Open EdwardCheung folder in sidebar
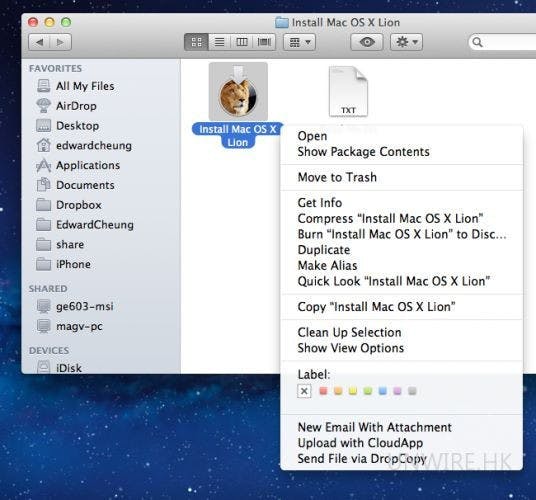 pyautogui.click(x=85, y=225)
